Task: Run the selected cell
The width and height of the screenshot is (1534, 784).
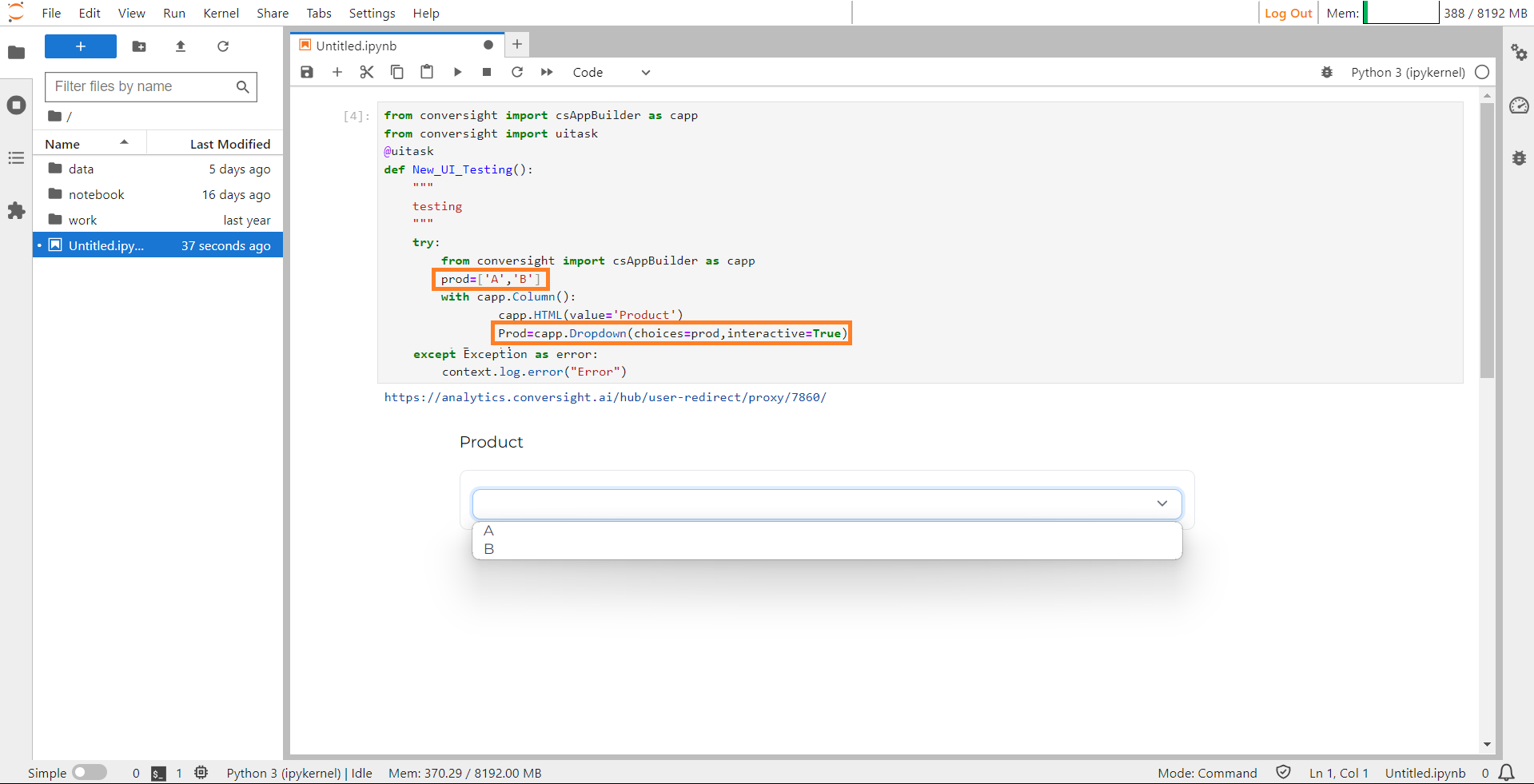Action: (x=457, y=72)
